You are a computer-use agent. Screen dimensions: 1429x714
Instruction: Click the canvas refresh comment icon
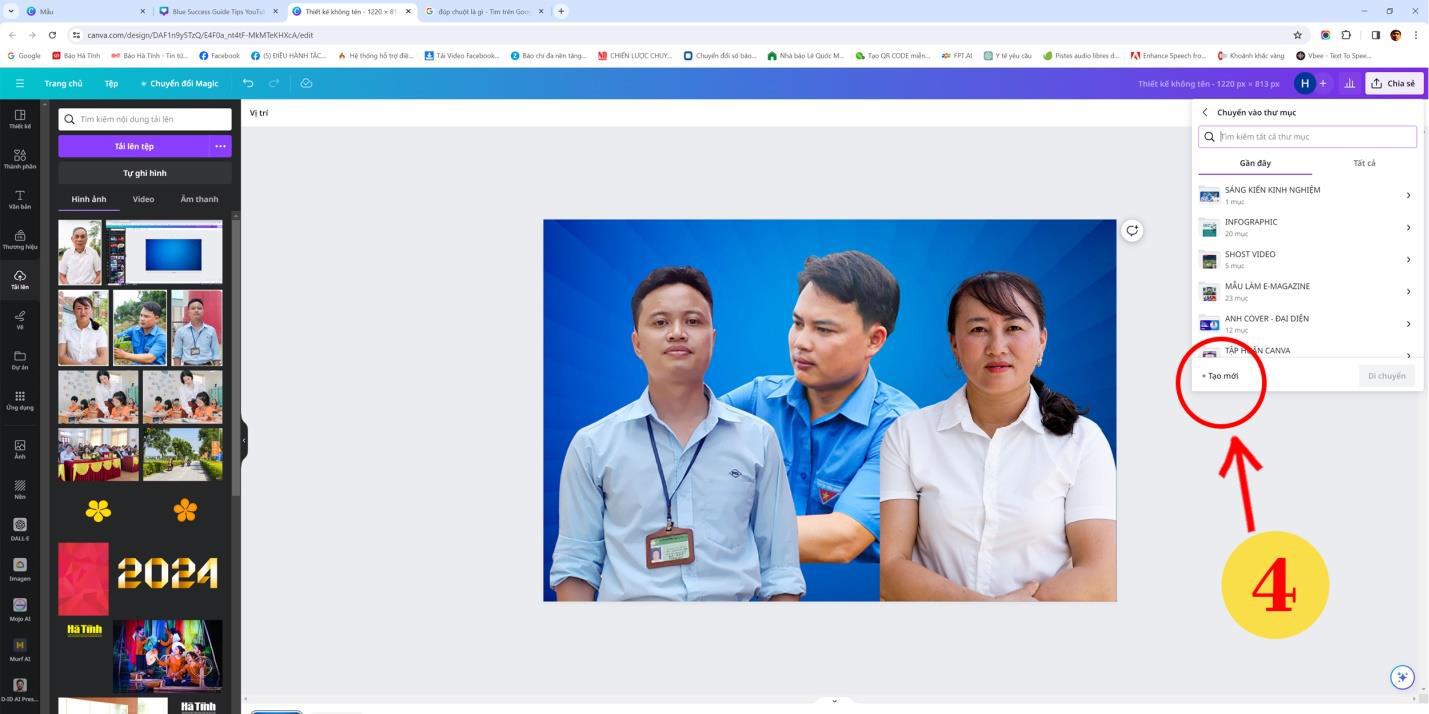pos(1132,230)
